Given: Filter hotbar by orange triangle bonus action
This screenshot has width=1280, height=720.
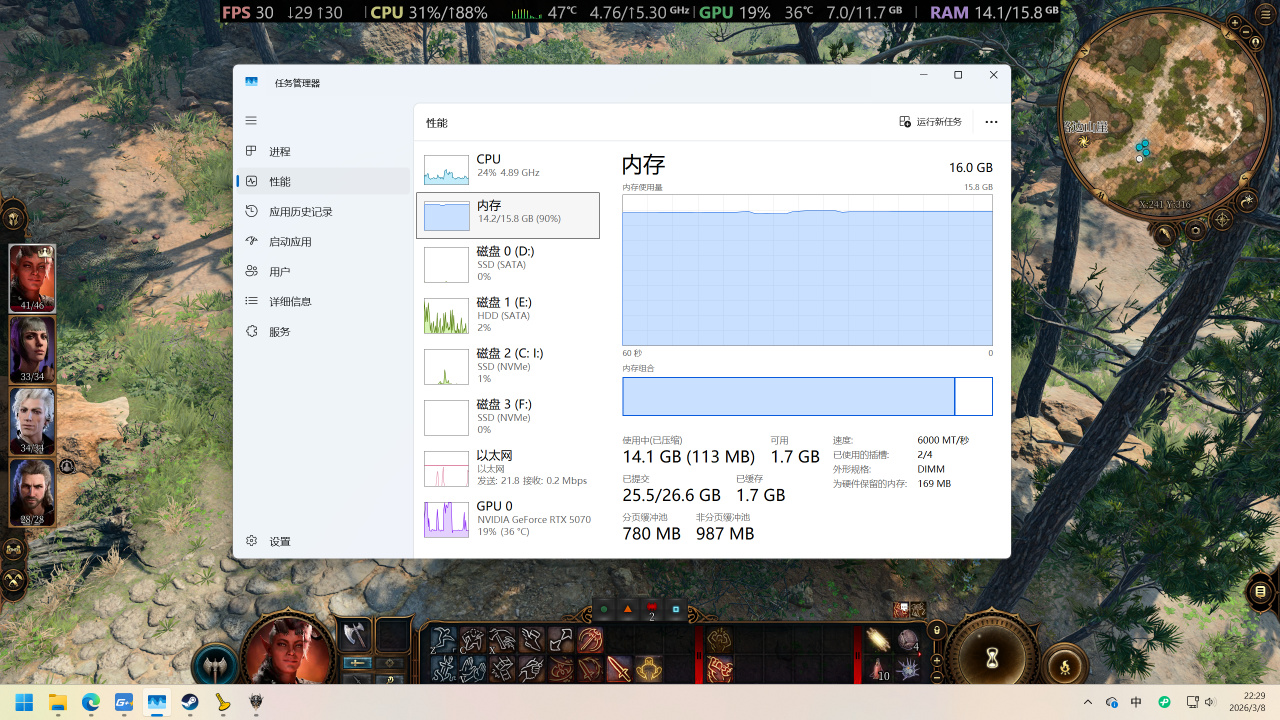Looking at the screenshot, I should [628, 609].
